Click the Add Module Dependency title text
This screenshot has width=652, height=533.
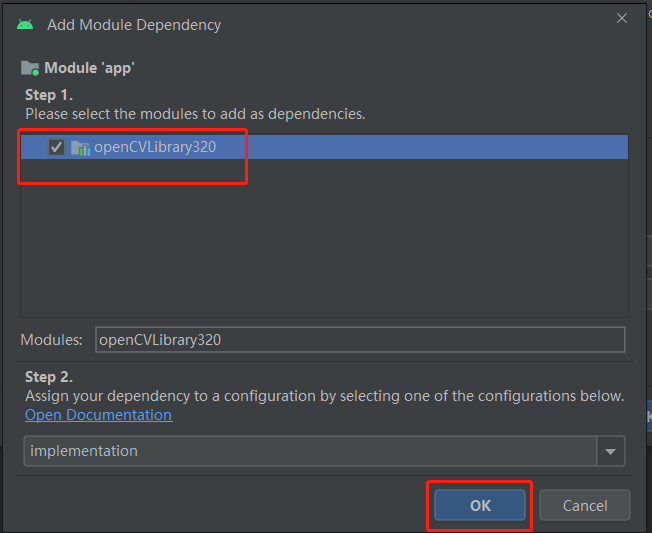tap(134, 24)
